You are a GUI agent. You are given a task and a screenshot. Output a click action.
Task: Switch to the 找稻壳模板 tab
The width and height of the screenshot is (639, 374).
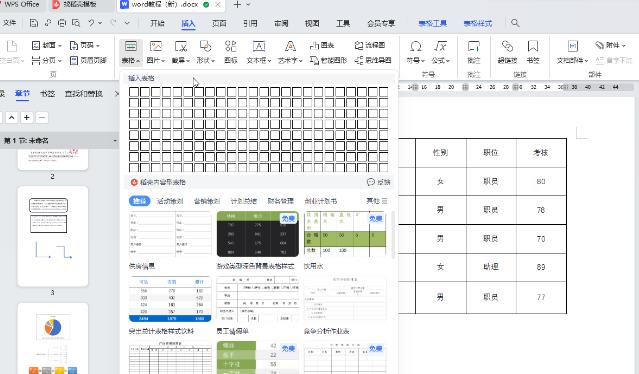point(80,4)
